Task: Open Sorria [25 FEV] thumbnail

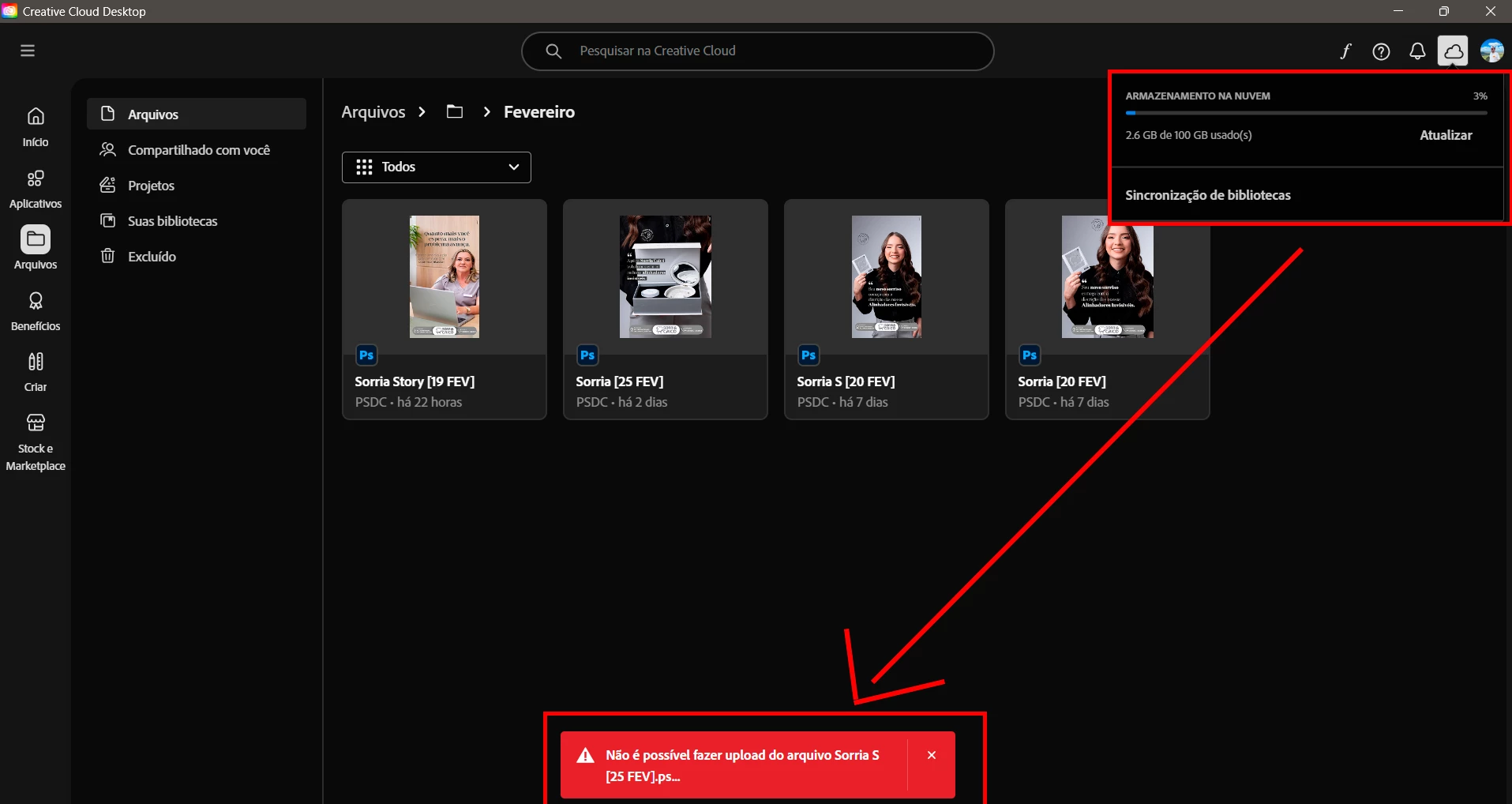Action: tap(665, 276)
